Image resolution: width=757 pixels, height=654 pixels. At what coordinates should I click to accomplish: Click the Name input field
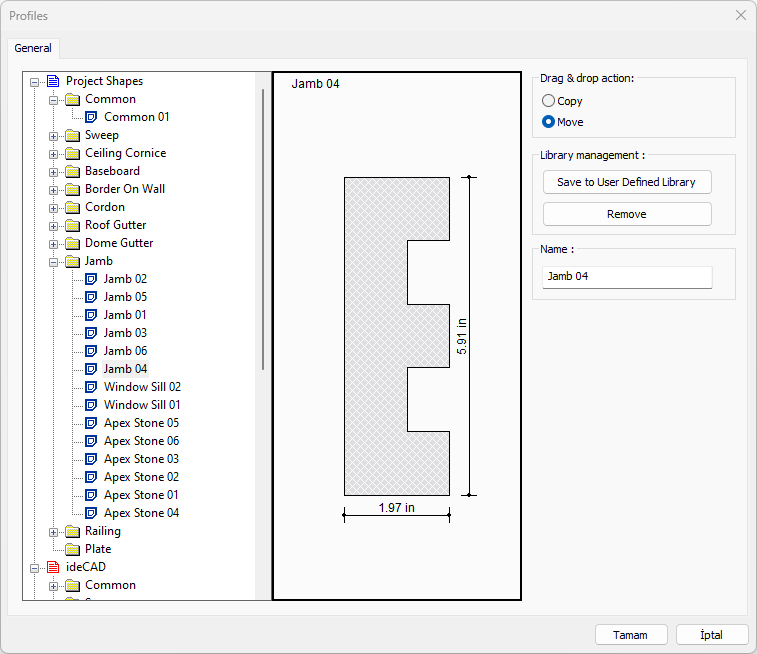click(626, 276)
